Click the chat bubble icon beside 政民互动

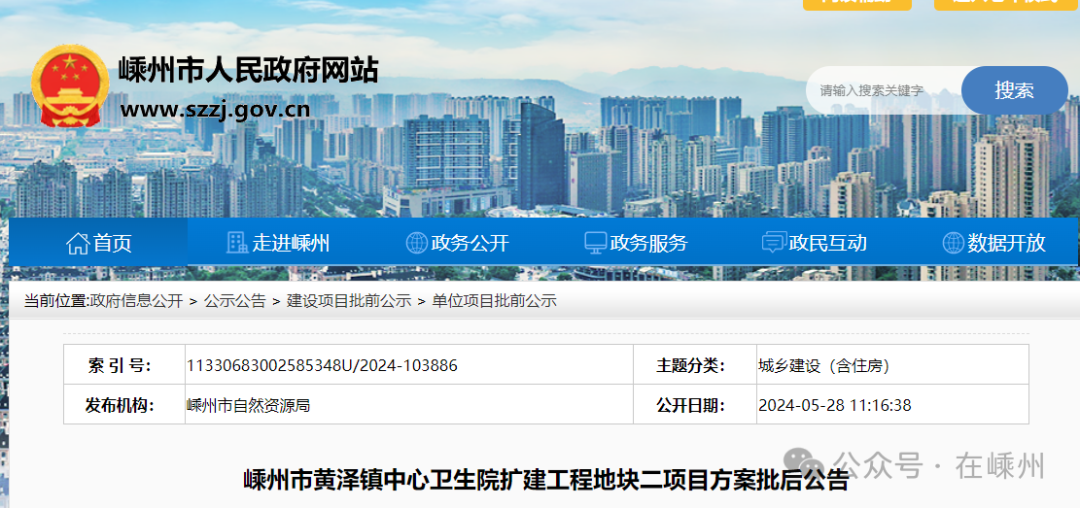click(773, 243)
